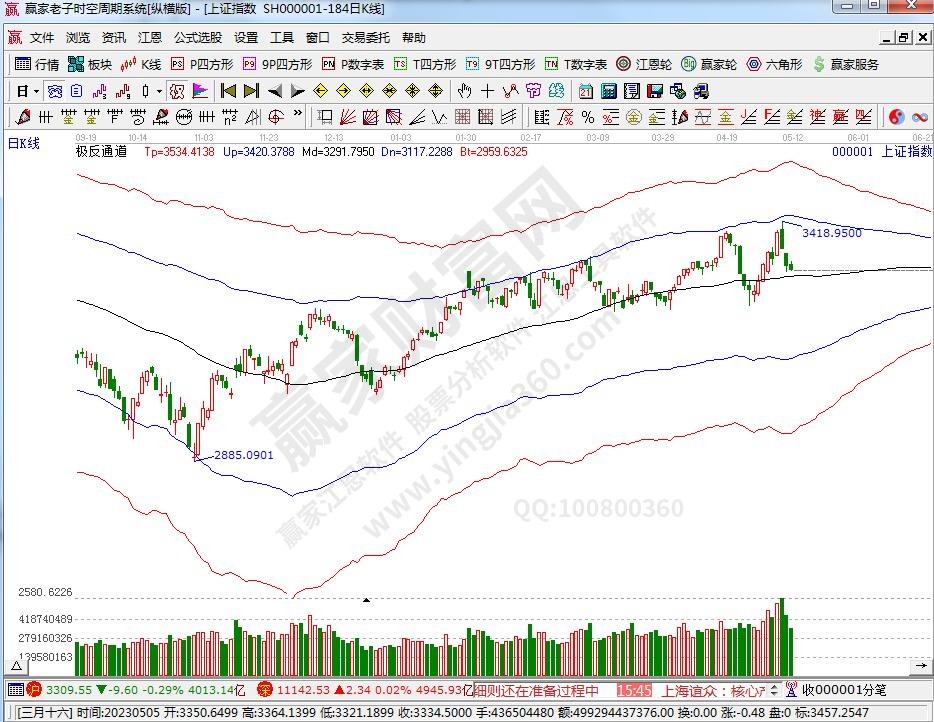Open the 公式选股 menu
934x722 pixels.
click(x=197, y=38)
